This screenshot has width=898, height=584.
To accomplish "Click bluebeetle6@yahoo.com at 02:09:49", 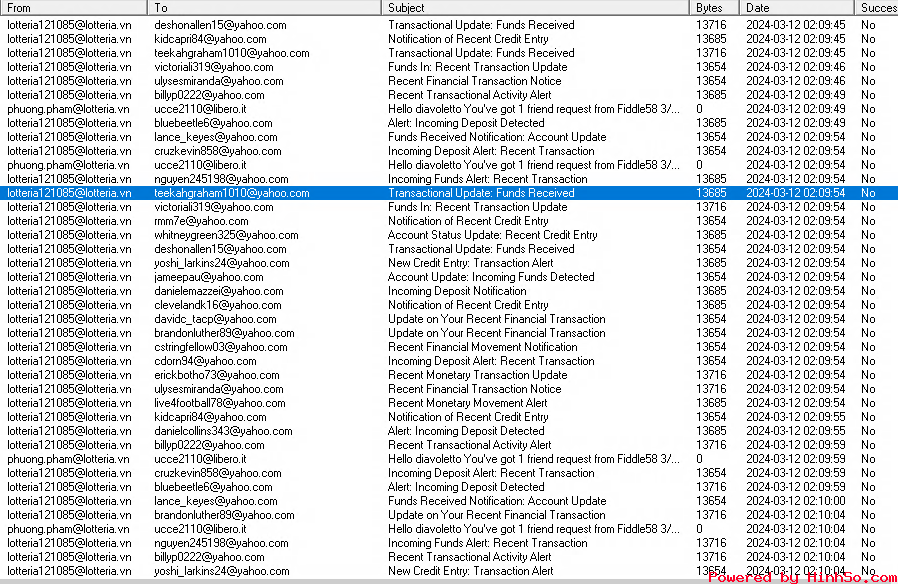I will coord(213,123).
